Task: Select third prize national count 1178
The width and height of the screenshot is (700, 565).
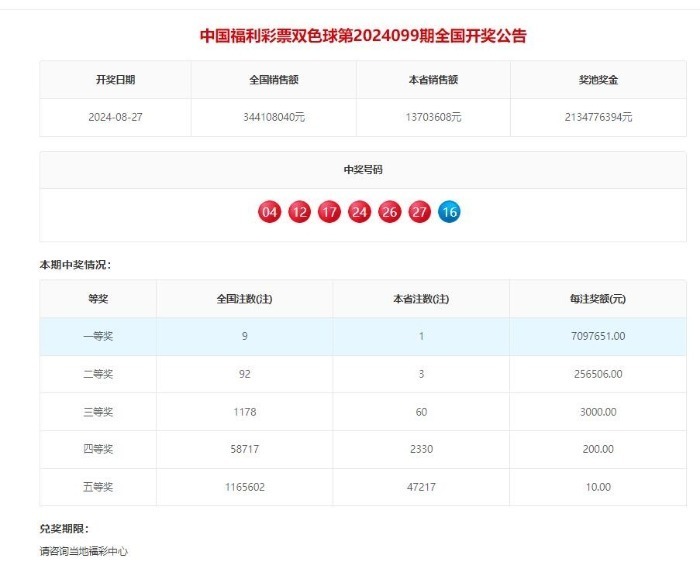Action: (x=245, y=411)
